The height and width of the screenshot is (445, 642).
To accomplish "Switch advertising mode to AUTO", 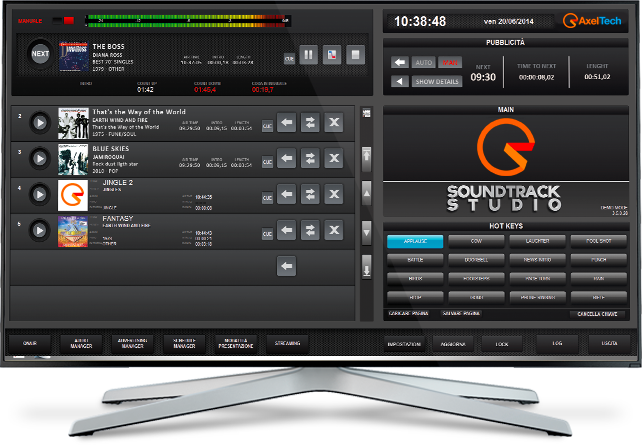I will [424, 62].
